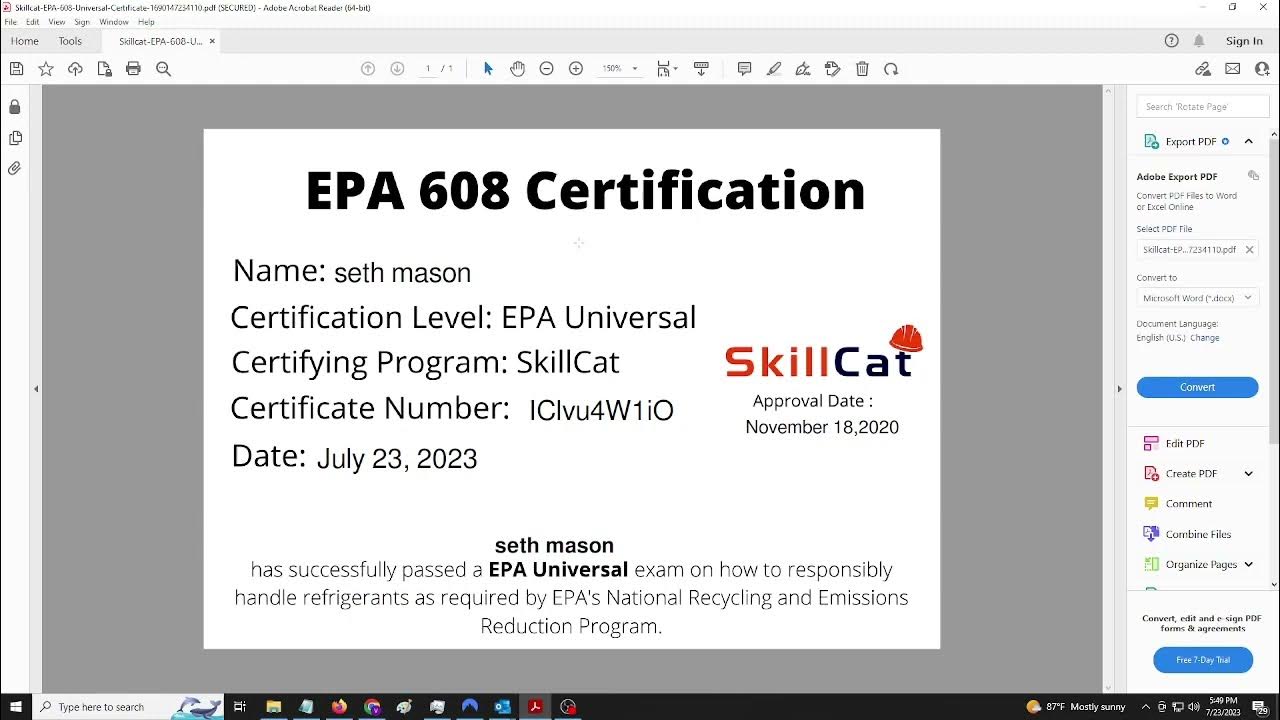Viewport: 1280px width, 720px height.
Task: Add a sticky note comment
Action: coord(744,69)
